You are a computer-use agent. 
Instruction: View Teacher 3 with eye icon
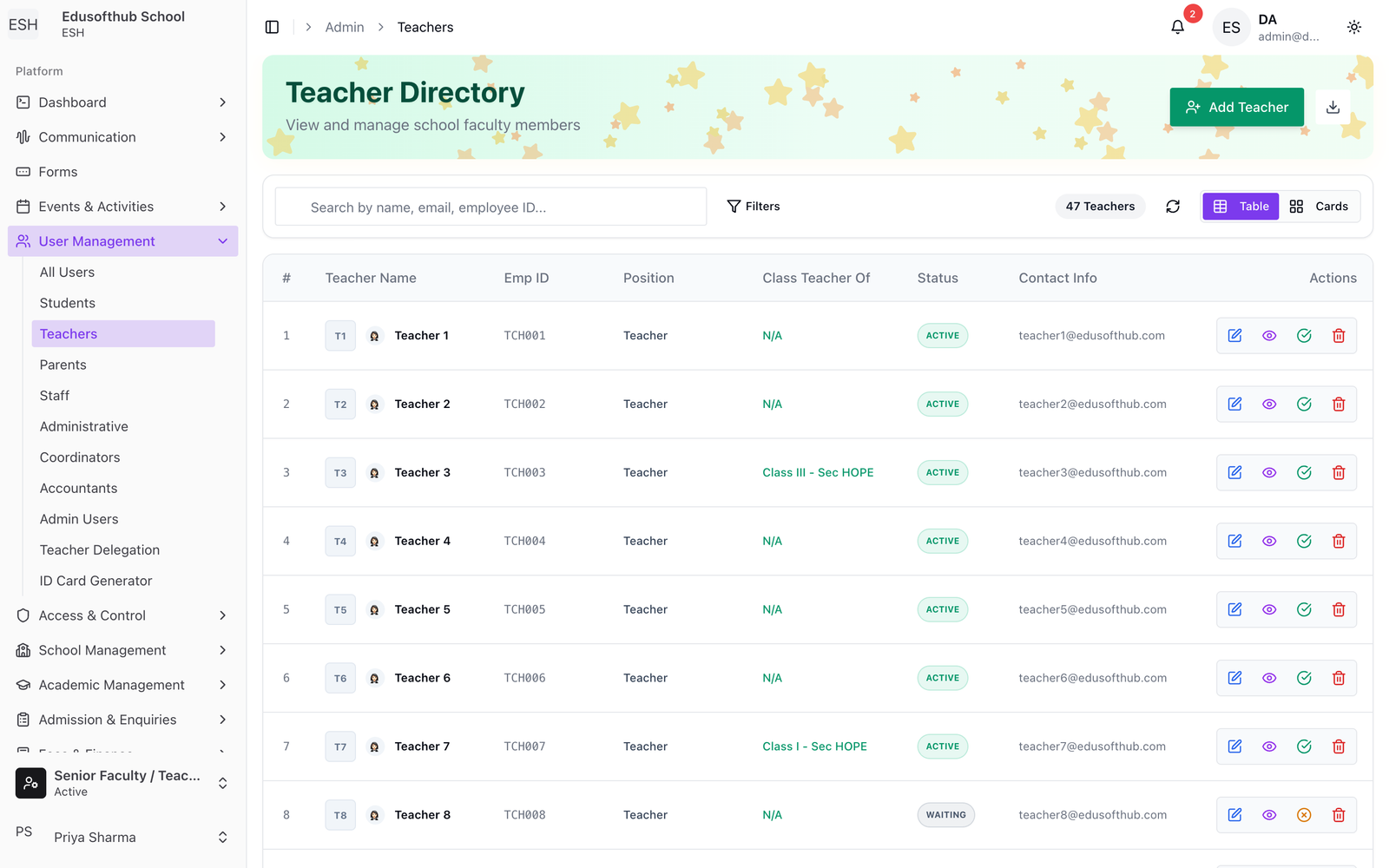[1269, 473]
